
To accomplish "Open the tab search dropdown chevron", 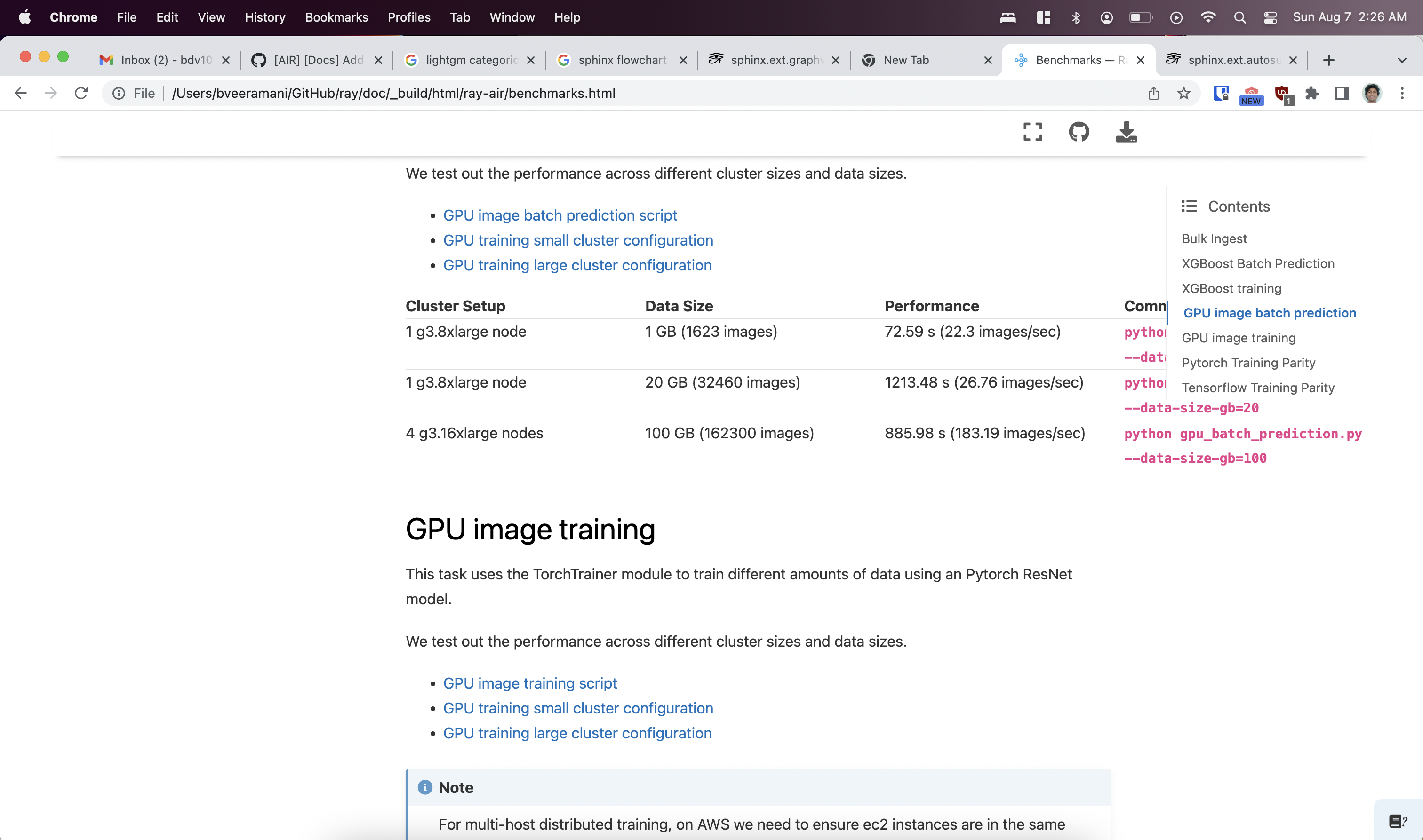I will pos(1402,60).
